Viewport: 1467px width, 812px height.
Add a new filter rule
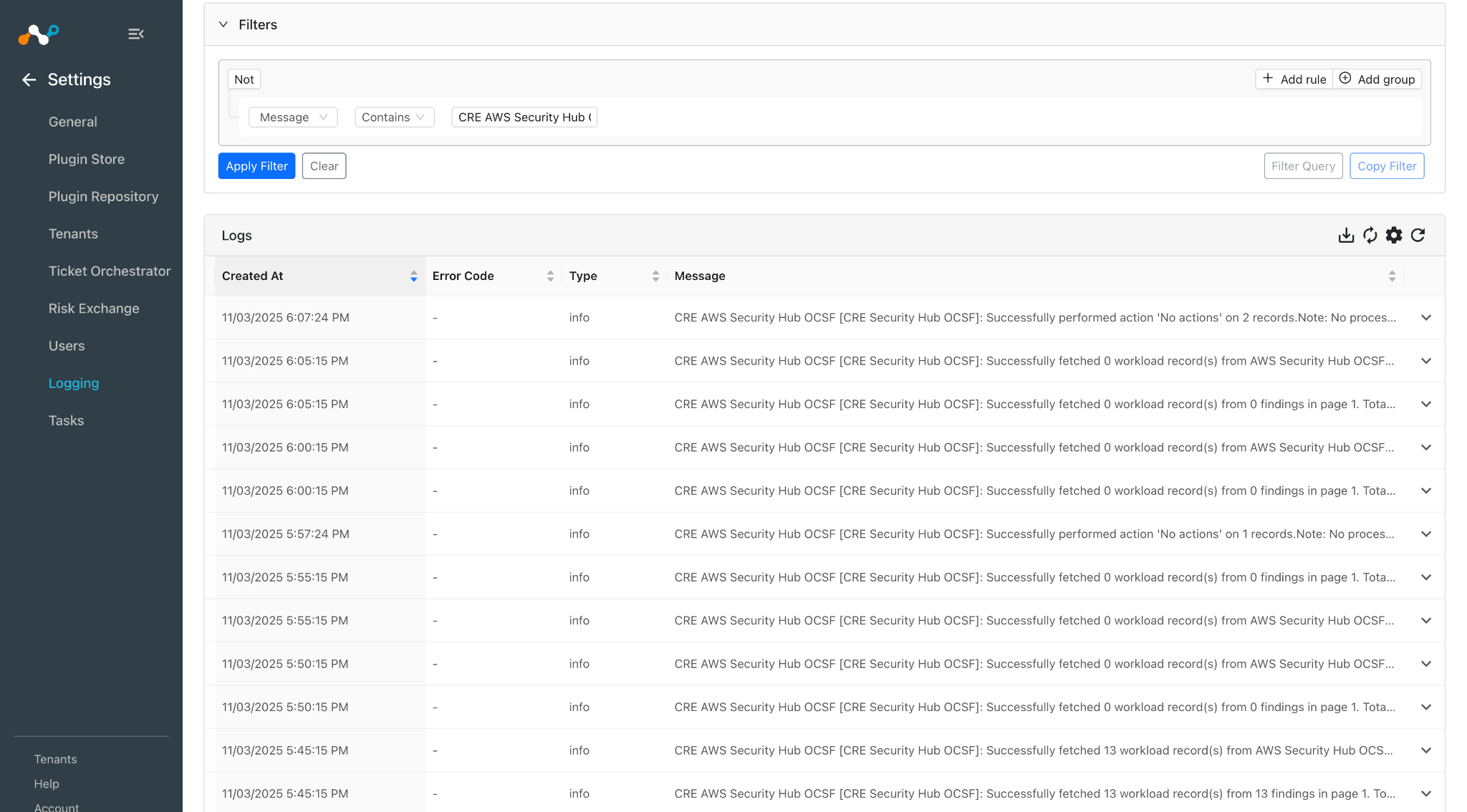[1294, 79]
